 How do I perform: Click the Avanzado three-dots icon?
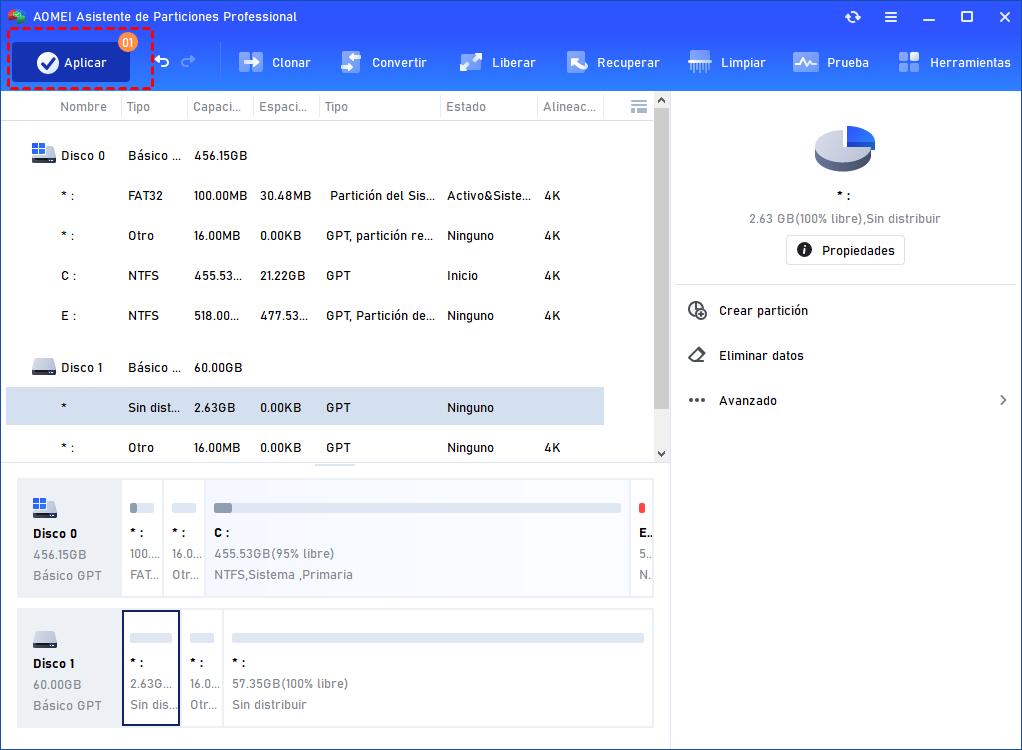[x=697, y=400]
